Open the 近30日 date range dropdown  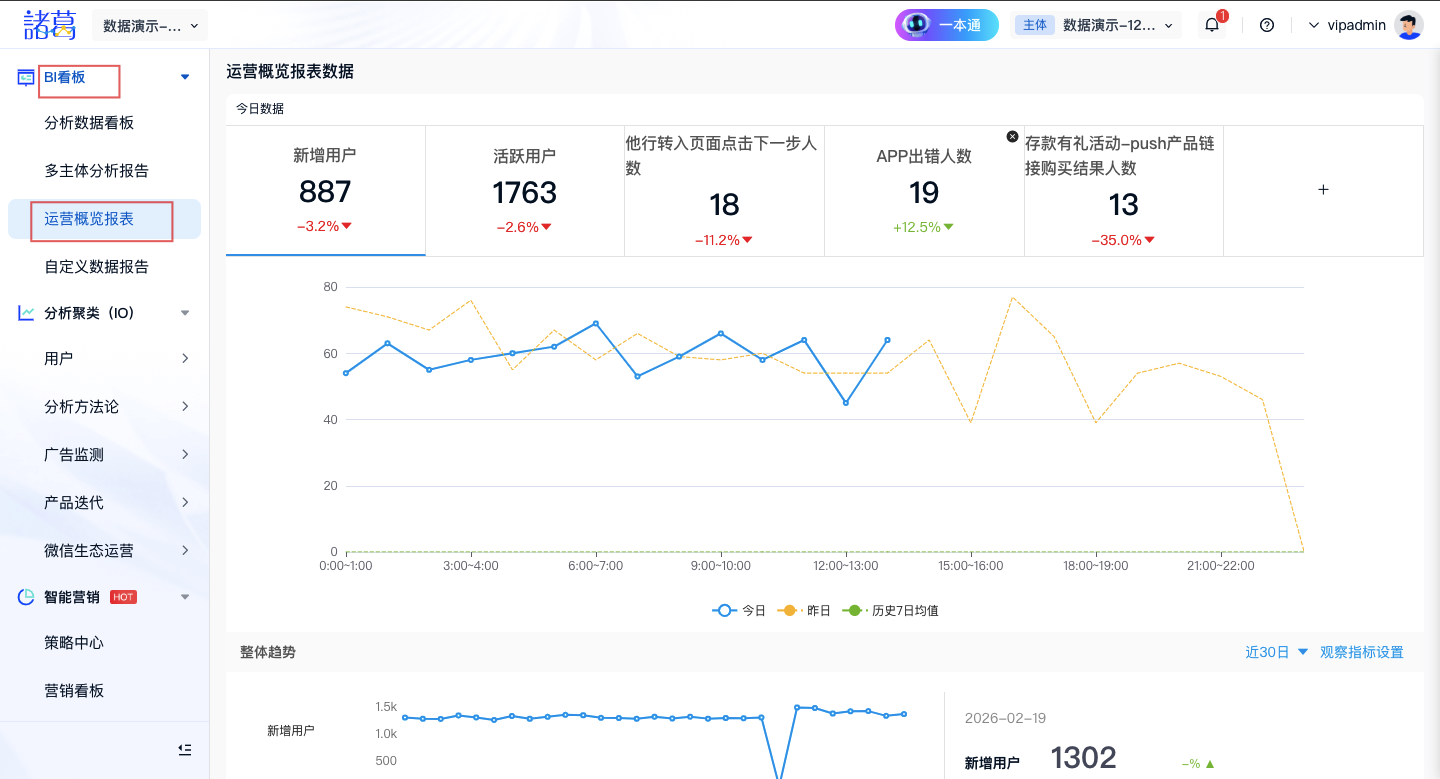pyautogui.click(x=1276, y=652)
